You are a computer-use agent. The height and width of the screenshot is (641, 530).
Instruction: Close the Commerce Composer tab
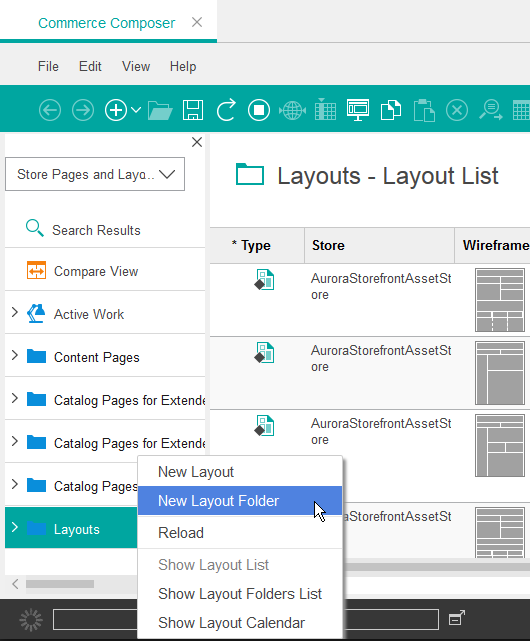pos(197,22)
